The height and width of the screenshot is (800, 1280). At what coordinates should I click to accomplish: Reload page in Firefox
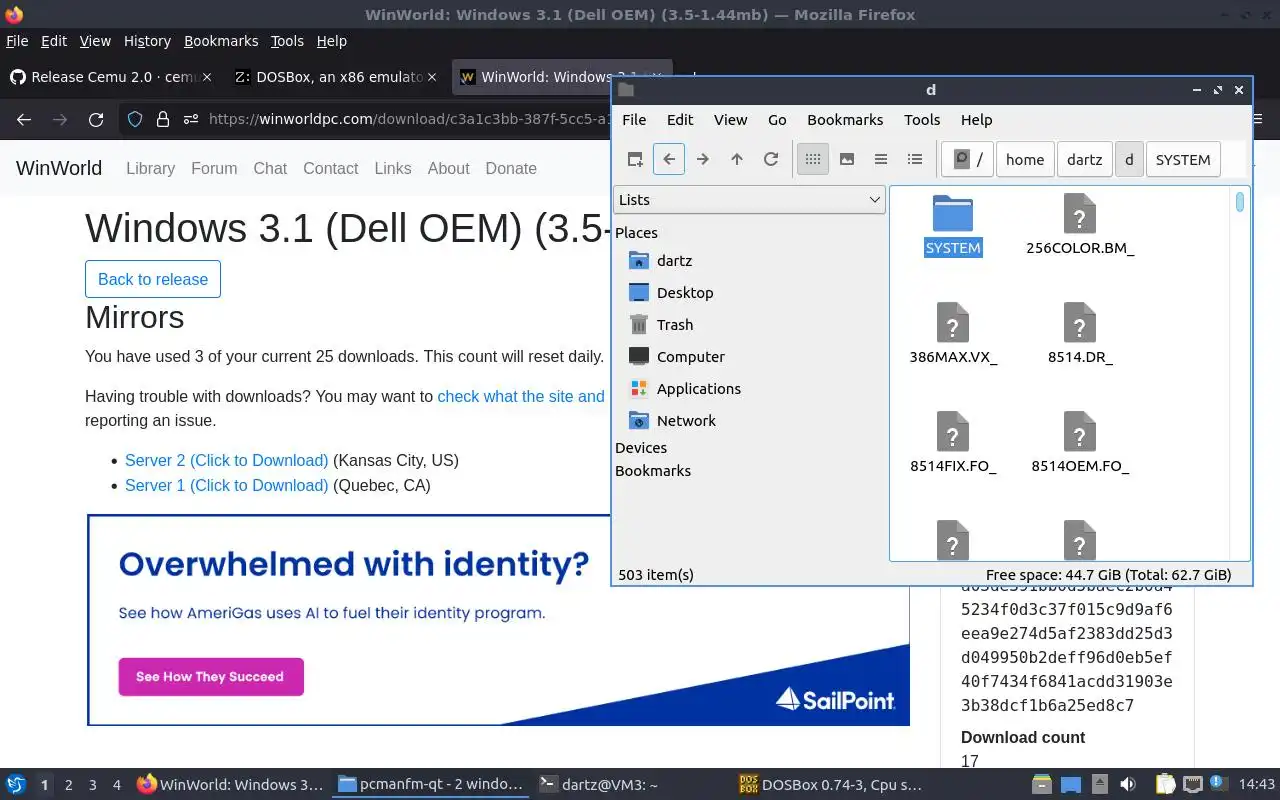click(96, 120)
